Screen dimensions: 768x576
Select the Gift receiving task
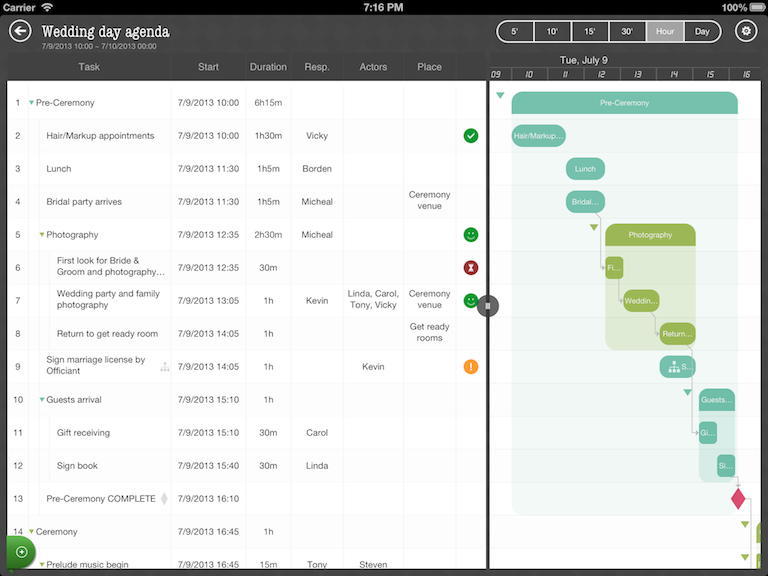(x=83, y=432)
